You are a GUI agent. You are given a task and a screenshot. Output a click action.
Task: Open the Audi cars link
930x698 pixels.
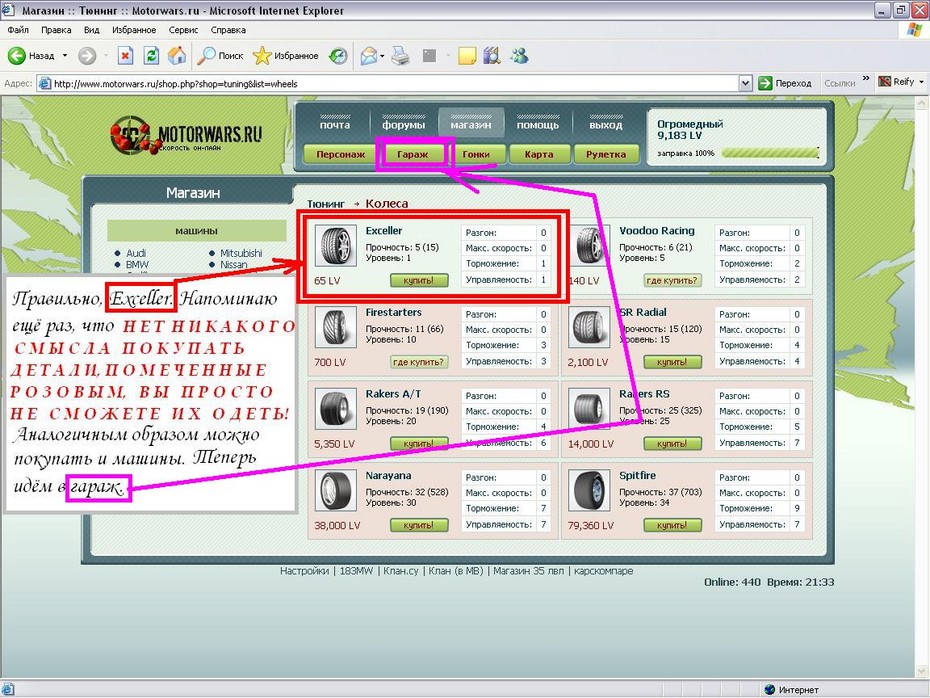click(x=136, y=253)
